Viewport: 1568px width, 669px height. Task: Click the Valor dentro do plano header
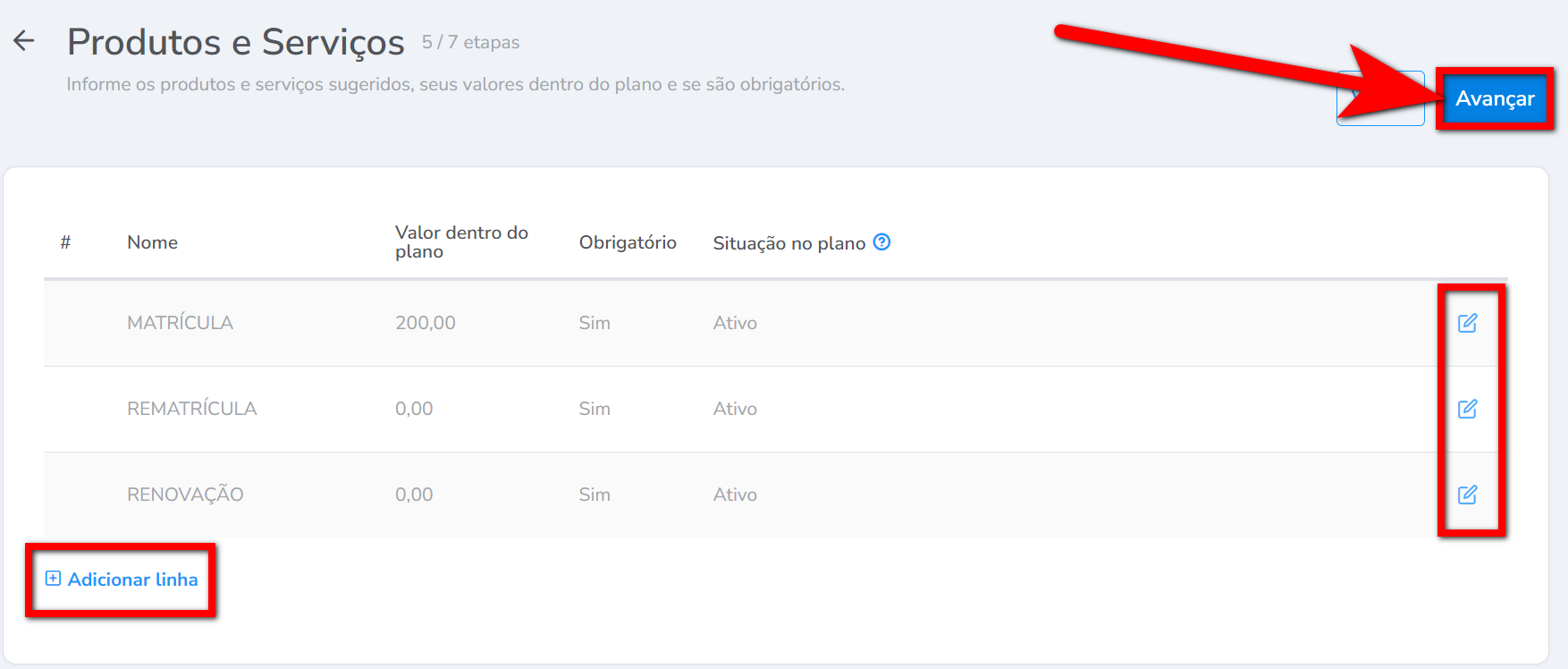tap(461, 242)
